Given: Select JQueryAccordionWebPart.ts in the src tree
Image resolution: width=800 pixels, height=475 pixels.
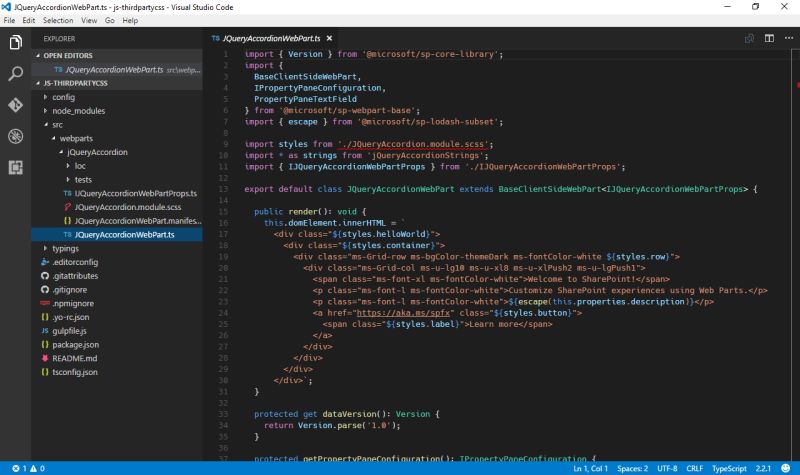Looking at the screenshot, I should pyautogui.click(x=117, y=235).
